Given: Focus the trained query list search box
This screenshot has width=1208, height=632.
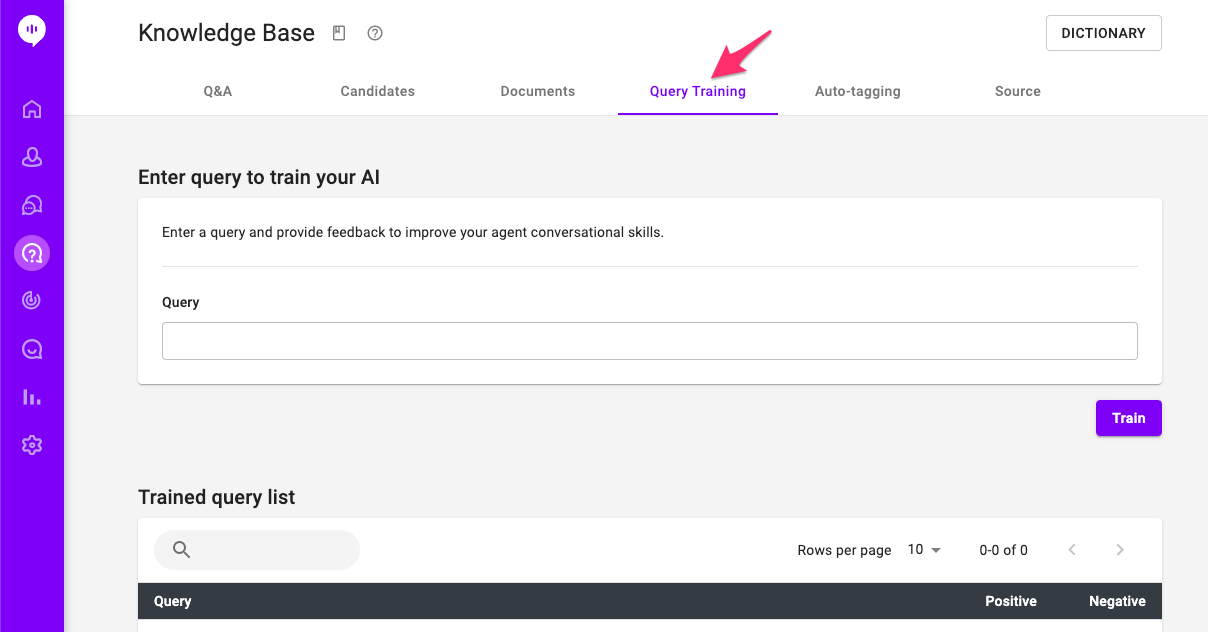Looking at the screenshot, I should pos(257,550).
